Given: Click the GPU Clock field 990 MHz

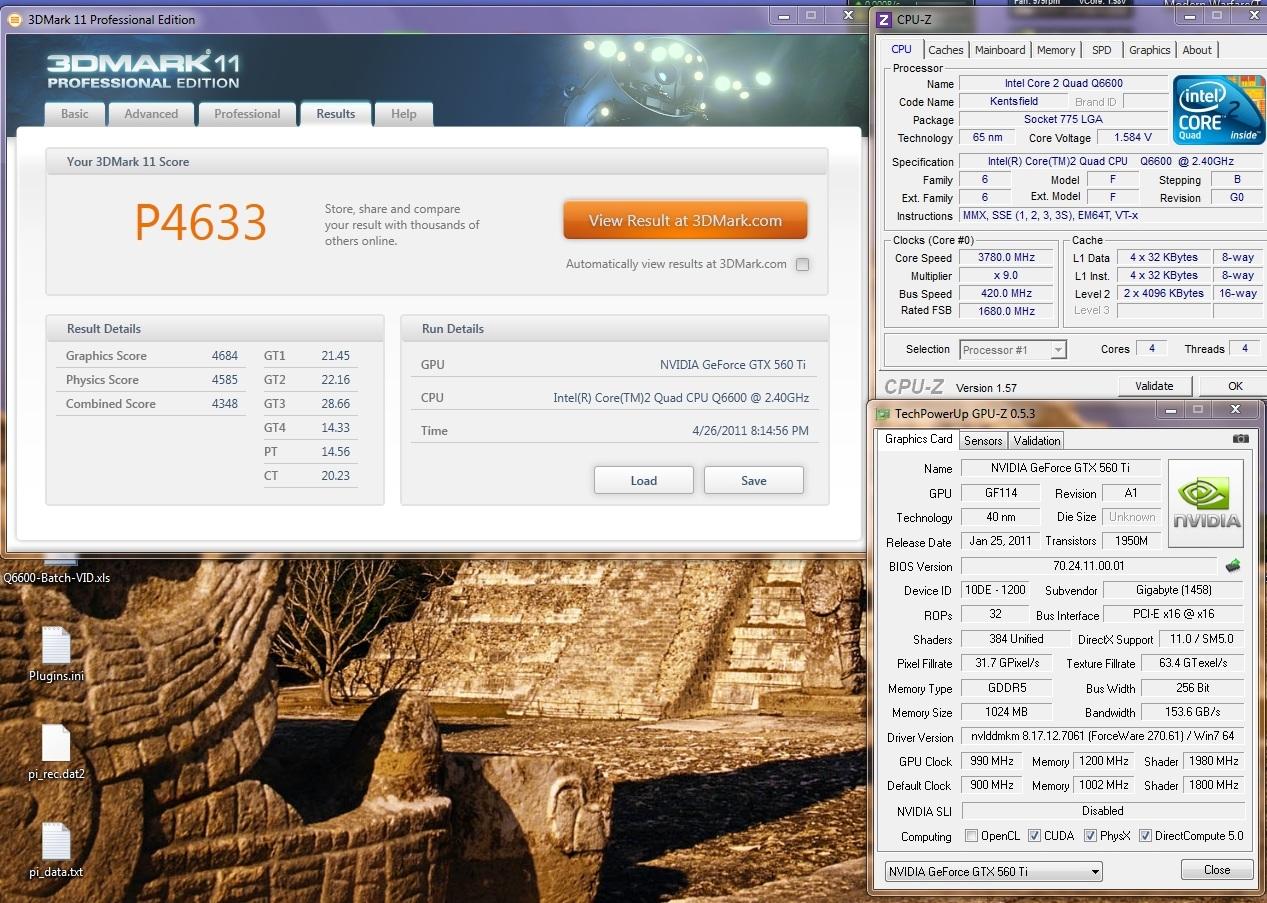Looking at the screenshot, I should tap(991, 761).
